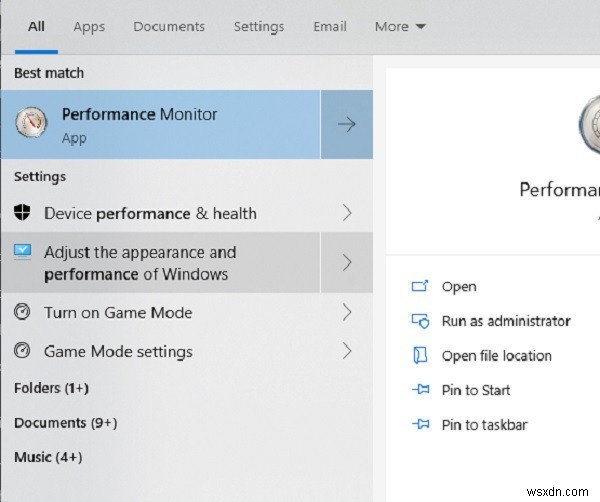Choose Run as administrator
The image size is (600, 502).
click(x=506, y=321)
